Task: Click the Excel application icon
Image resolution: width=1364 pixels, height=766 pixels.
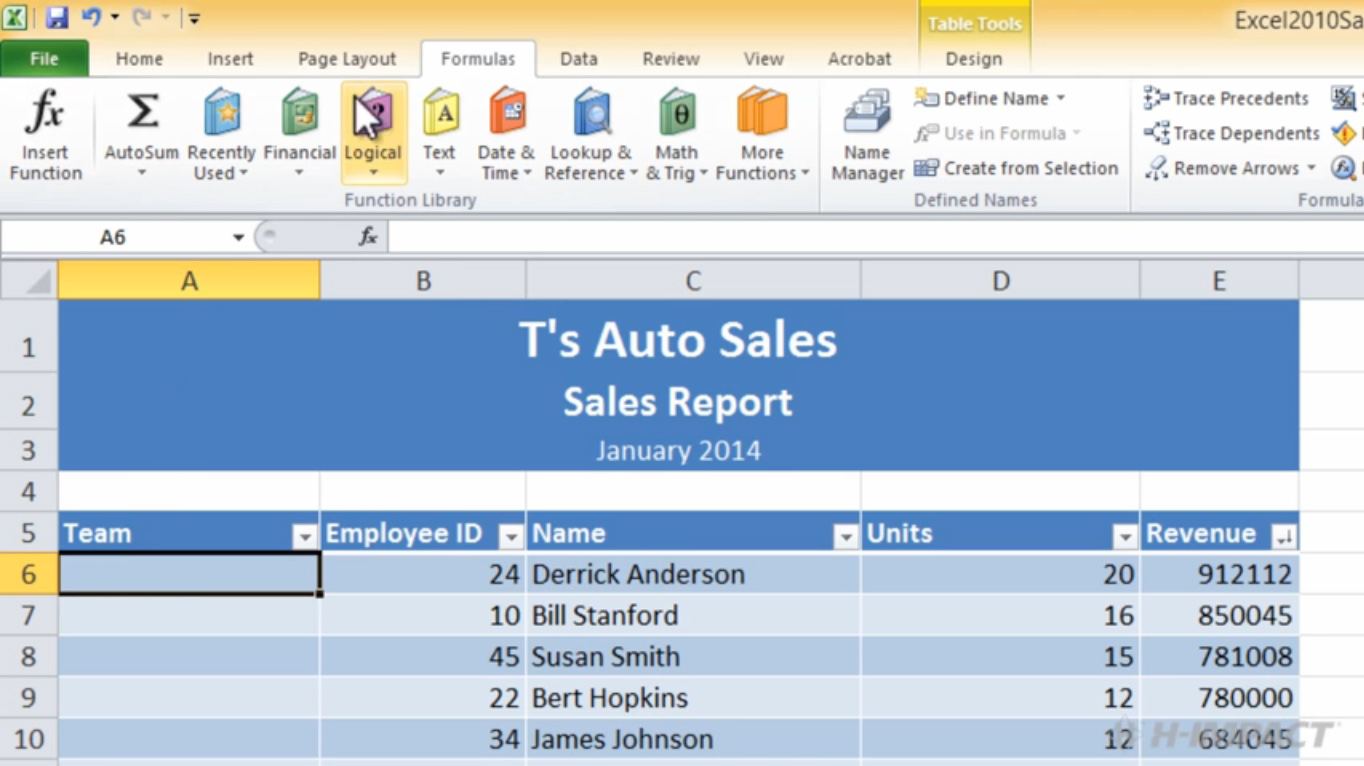Action: point(16,17)
